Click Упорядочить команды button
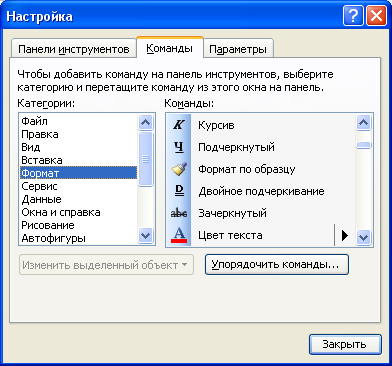The width and height of the screenshot is (392, 366). pyautogui.click(x=277, y=265)
